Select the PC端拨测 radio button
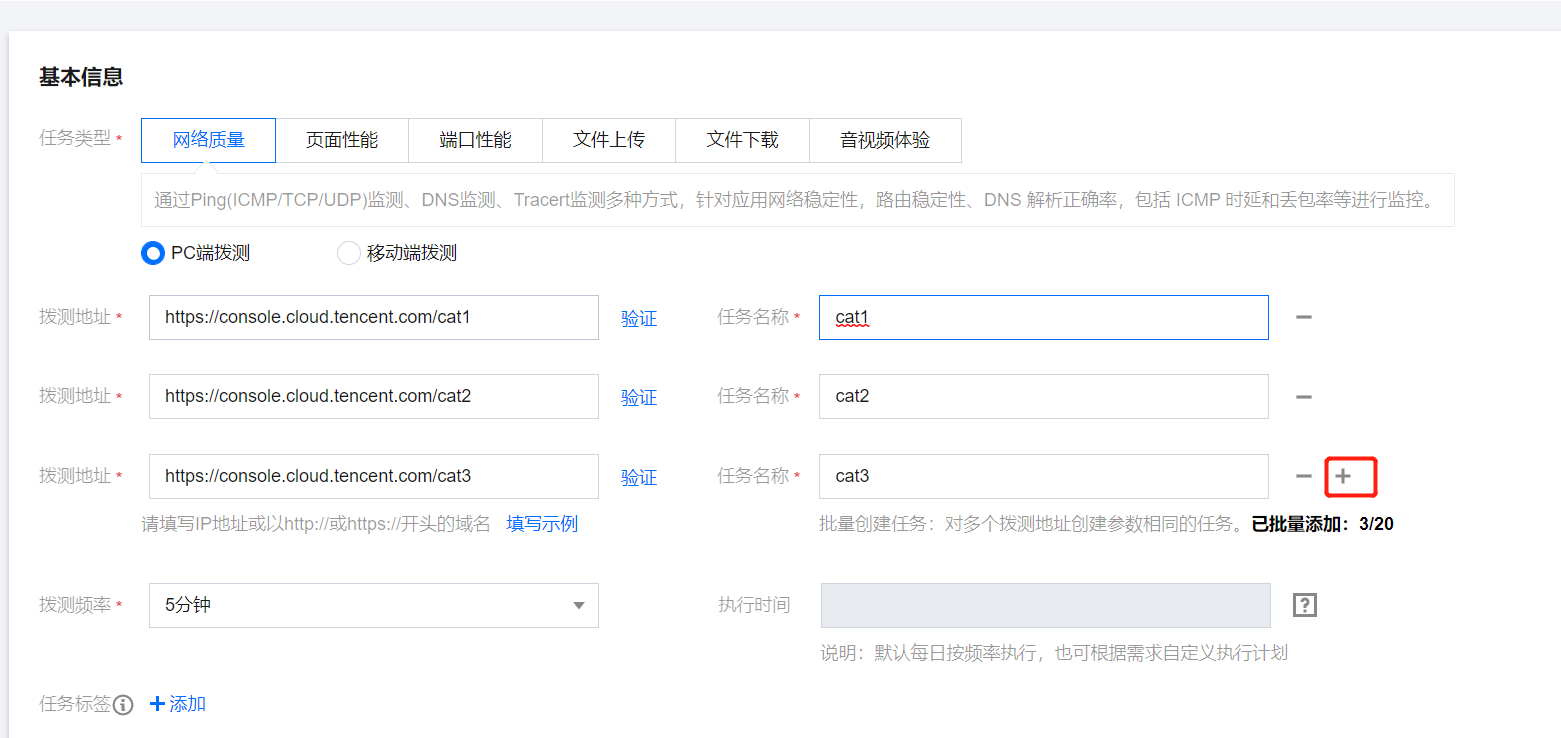The height and width of the screenshot is (738, 1561). (x=152, y=253)
